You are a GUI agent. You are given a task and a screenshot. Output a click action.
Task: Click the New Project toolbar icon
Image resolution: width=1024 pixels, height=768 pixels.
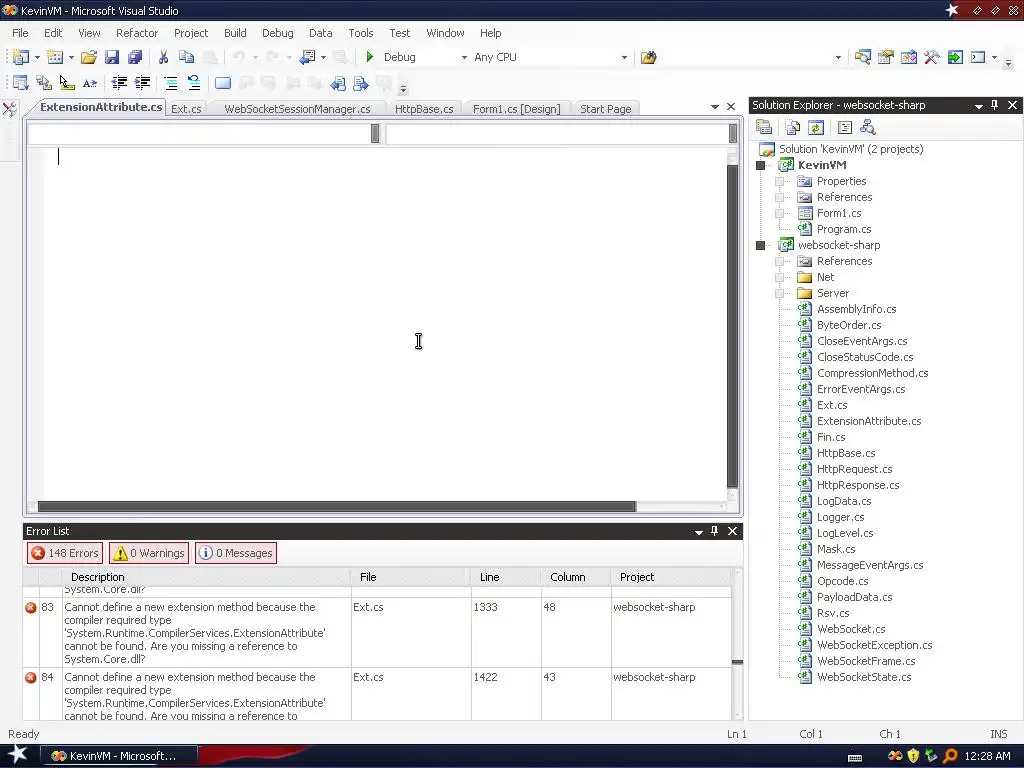20,57
